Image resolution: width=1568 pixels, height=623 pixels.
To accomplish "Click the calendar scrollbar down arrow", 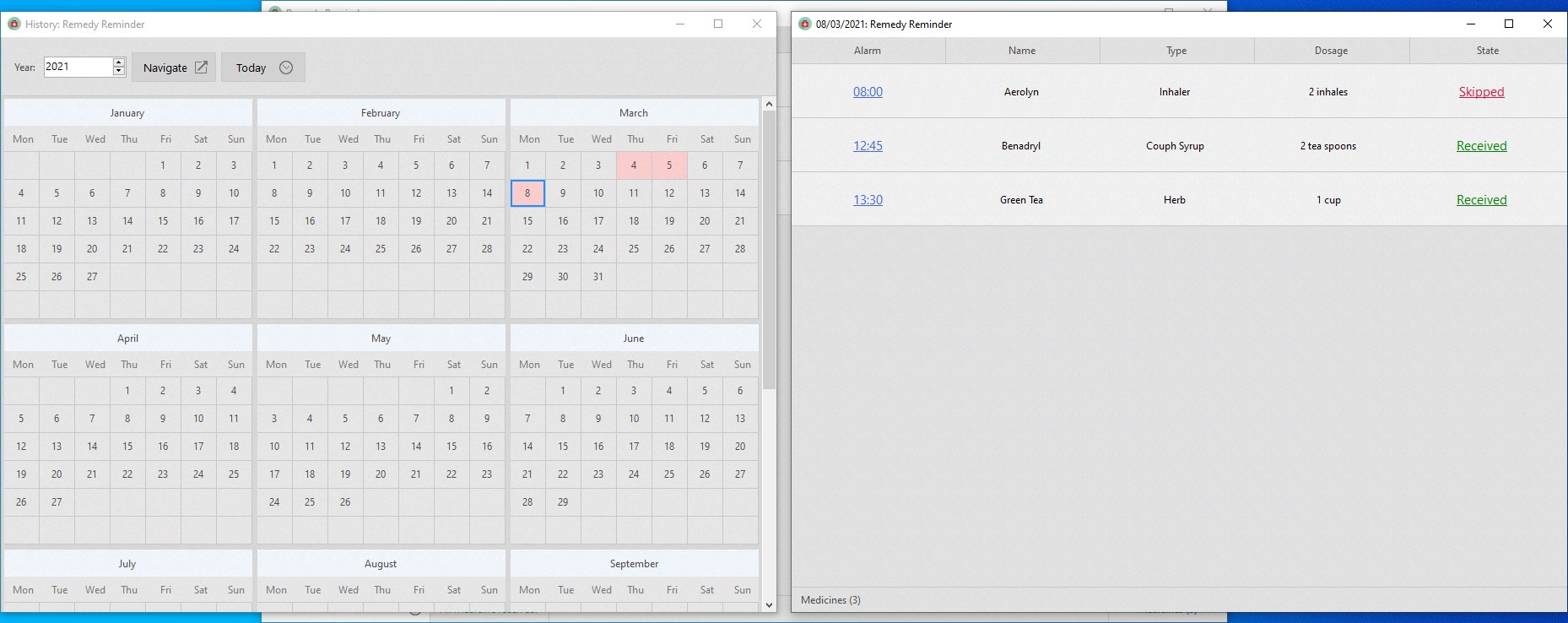I will point(769,604).
